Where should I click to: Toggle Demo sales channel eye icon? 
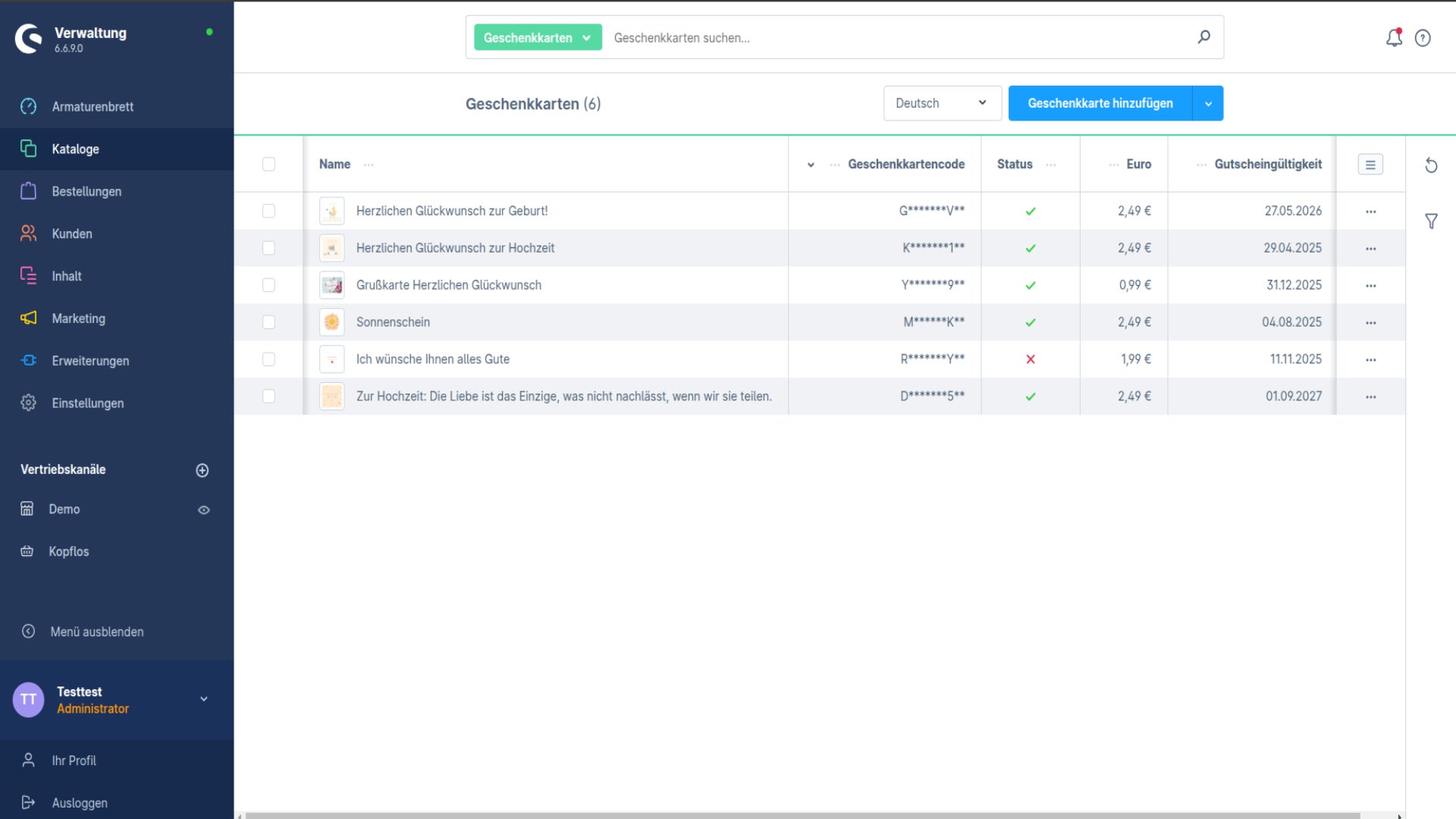coord(204,510)
